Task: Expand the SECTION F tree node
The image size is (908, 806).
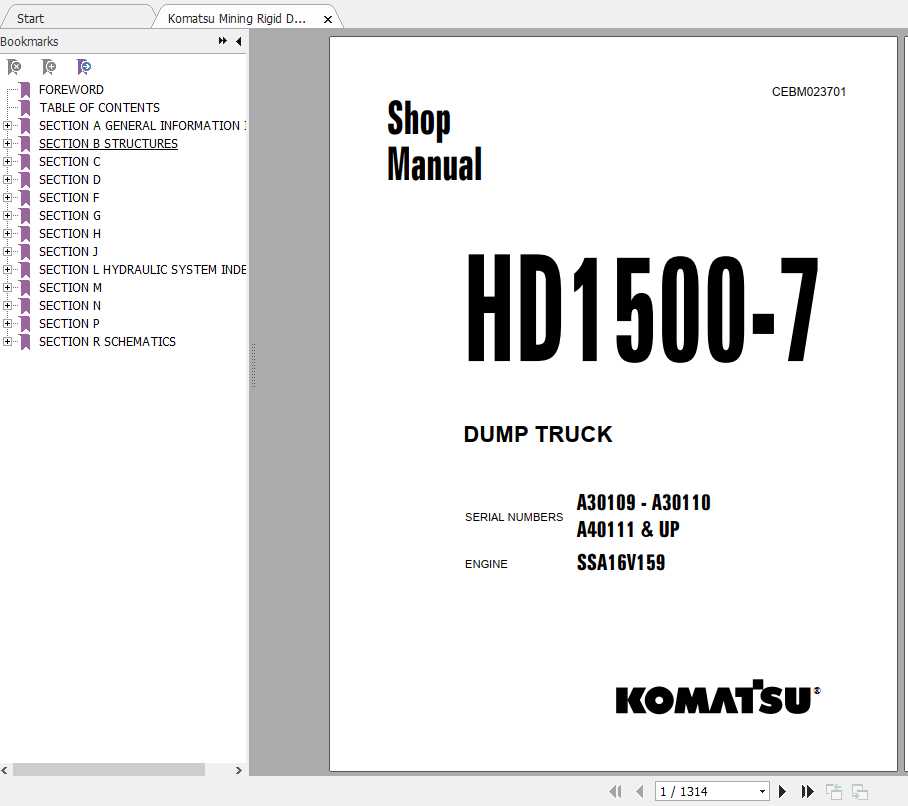Action: coord(7,197)
